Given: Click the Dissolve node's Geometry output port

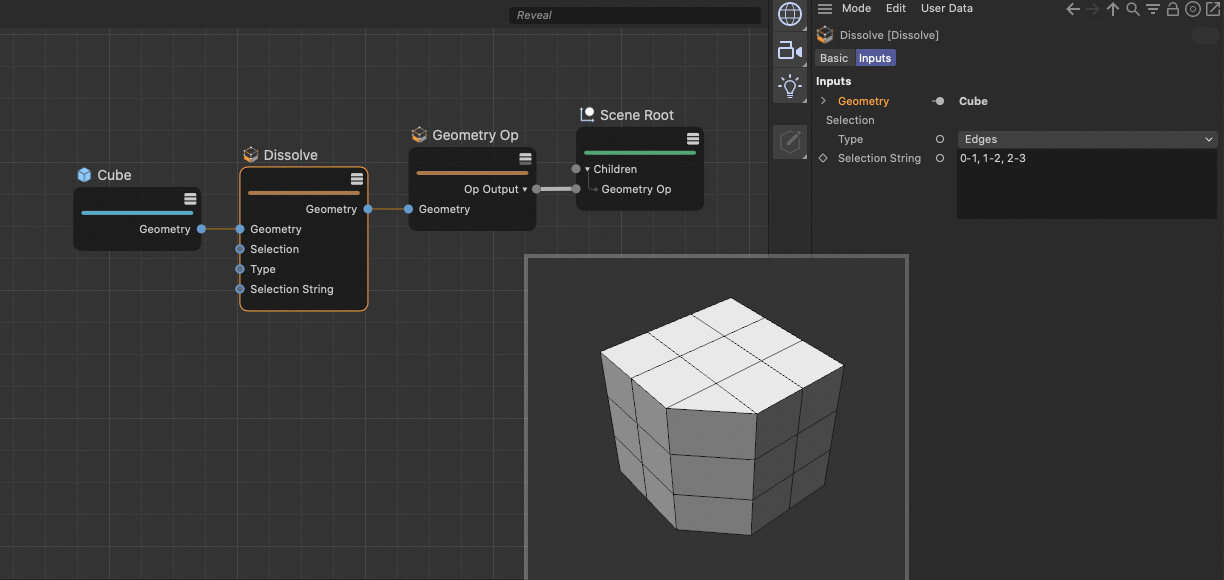Looking at the screenshot, I should point(368,209).
